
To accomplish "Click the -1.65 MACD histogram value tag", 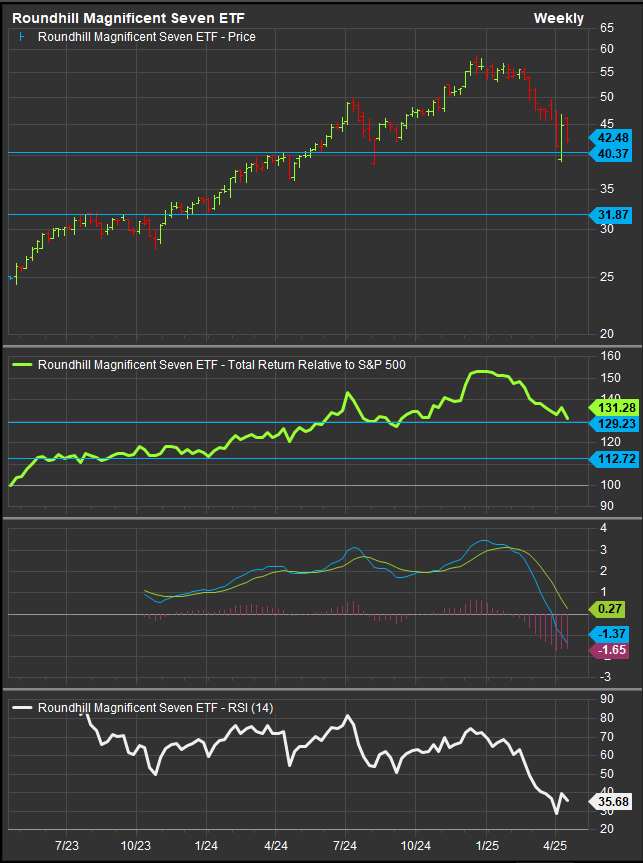I will [x=609, y=650].
